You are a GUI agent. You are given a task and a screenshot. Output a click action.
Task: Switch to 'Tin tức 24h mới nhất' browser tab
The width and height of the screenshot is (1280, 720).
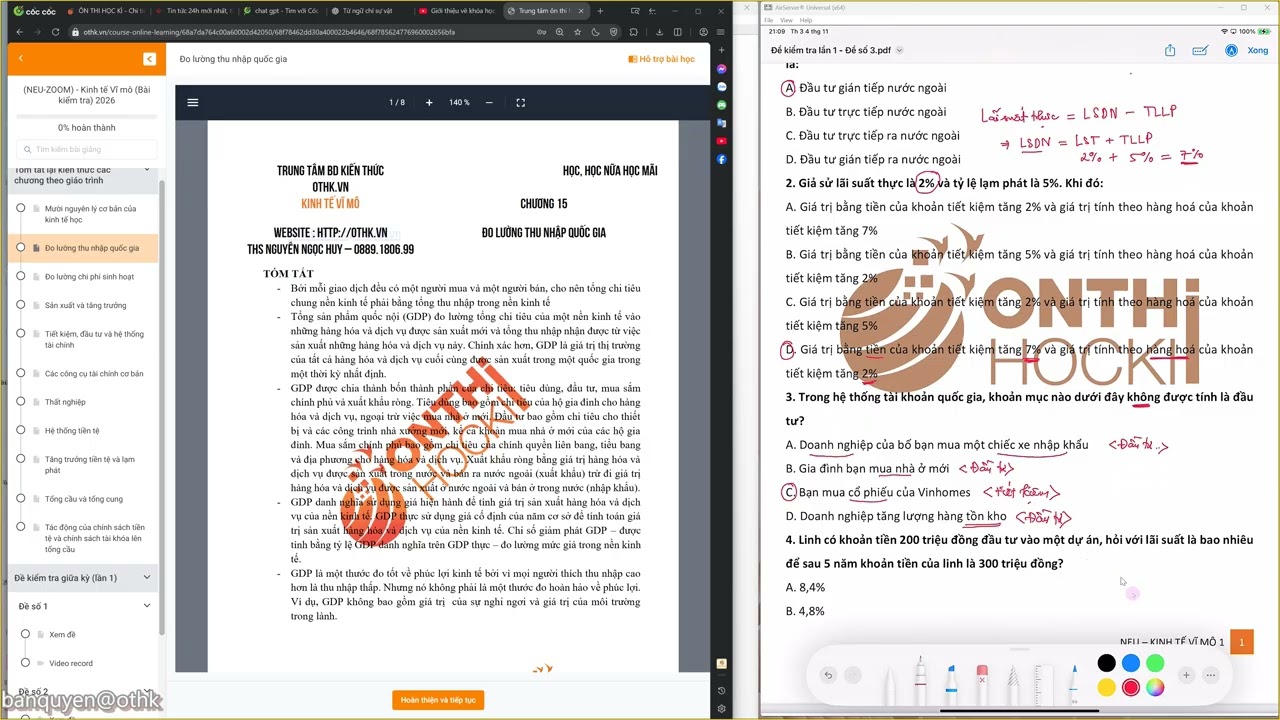click(193, 11)
